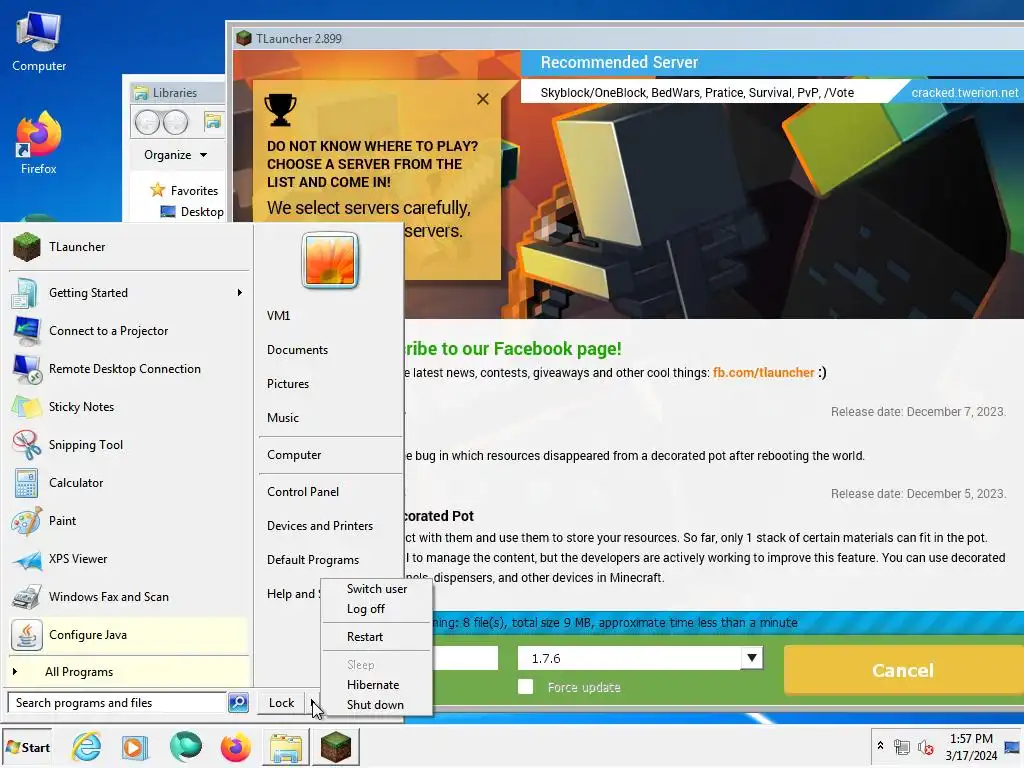Open TLauncher from the Start menu
This screenshot has width=1024, height=768.
[129, 247]
